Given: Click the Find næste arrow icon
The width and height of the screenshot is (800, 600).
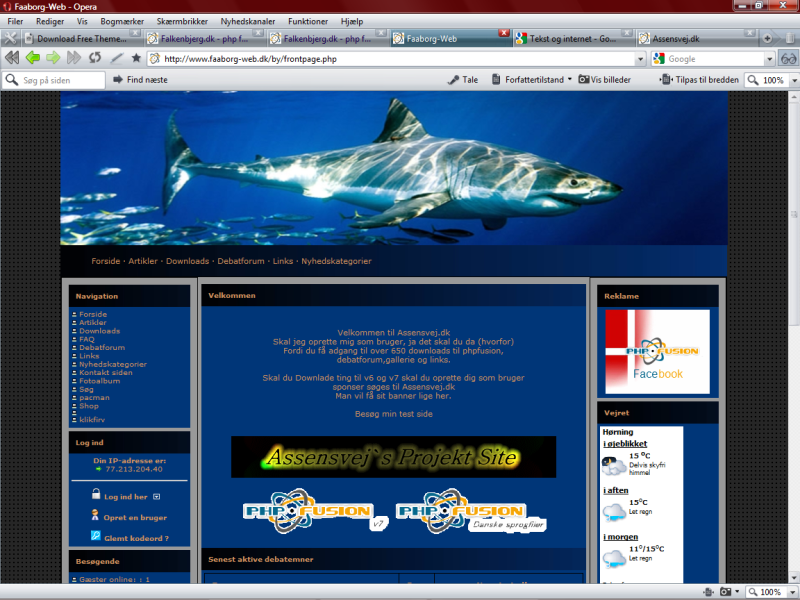Looking at the screenshot, I should tap(118, 80).
